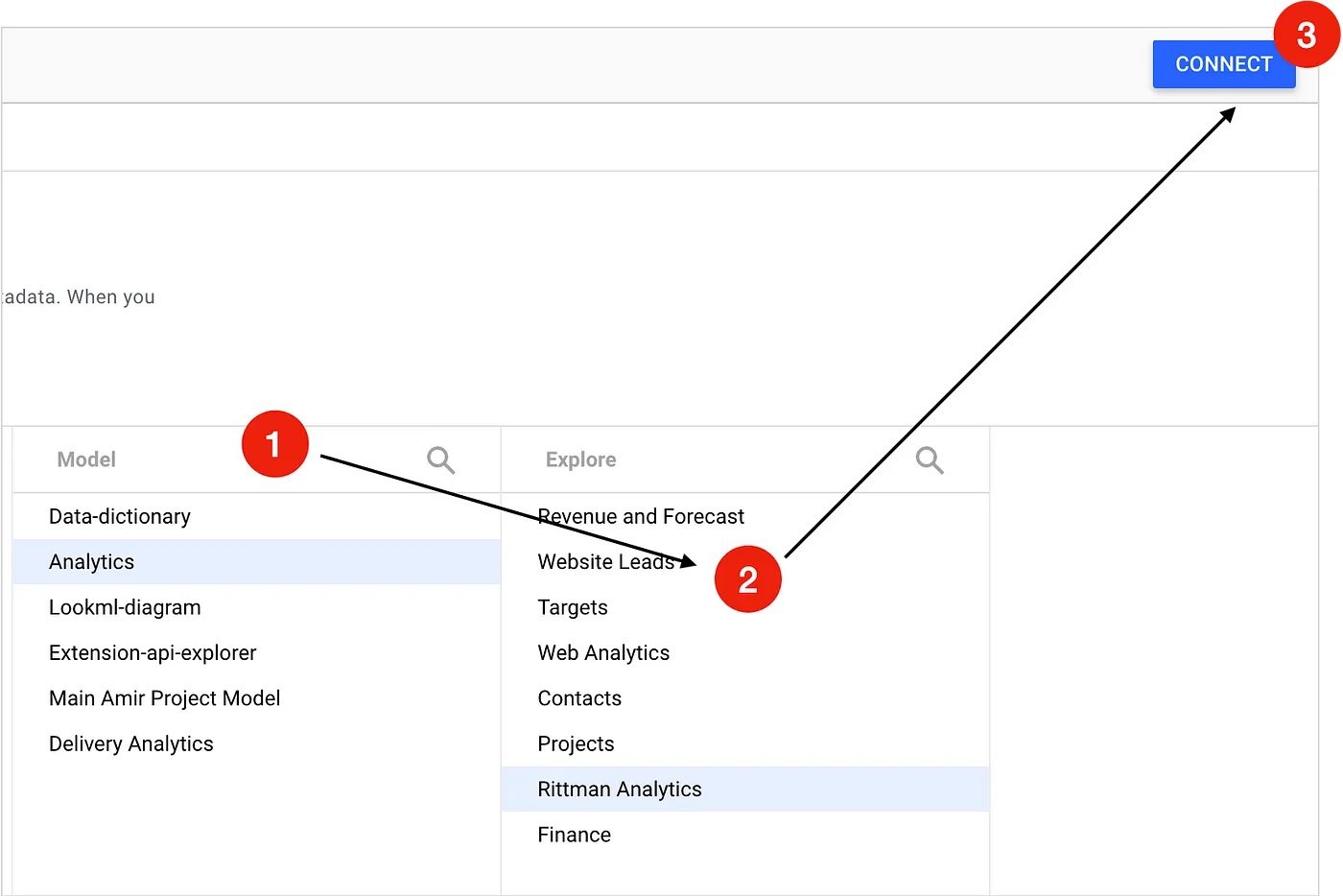Choose the Delivery Analytics model

click(131, 744)
